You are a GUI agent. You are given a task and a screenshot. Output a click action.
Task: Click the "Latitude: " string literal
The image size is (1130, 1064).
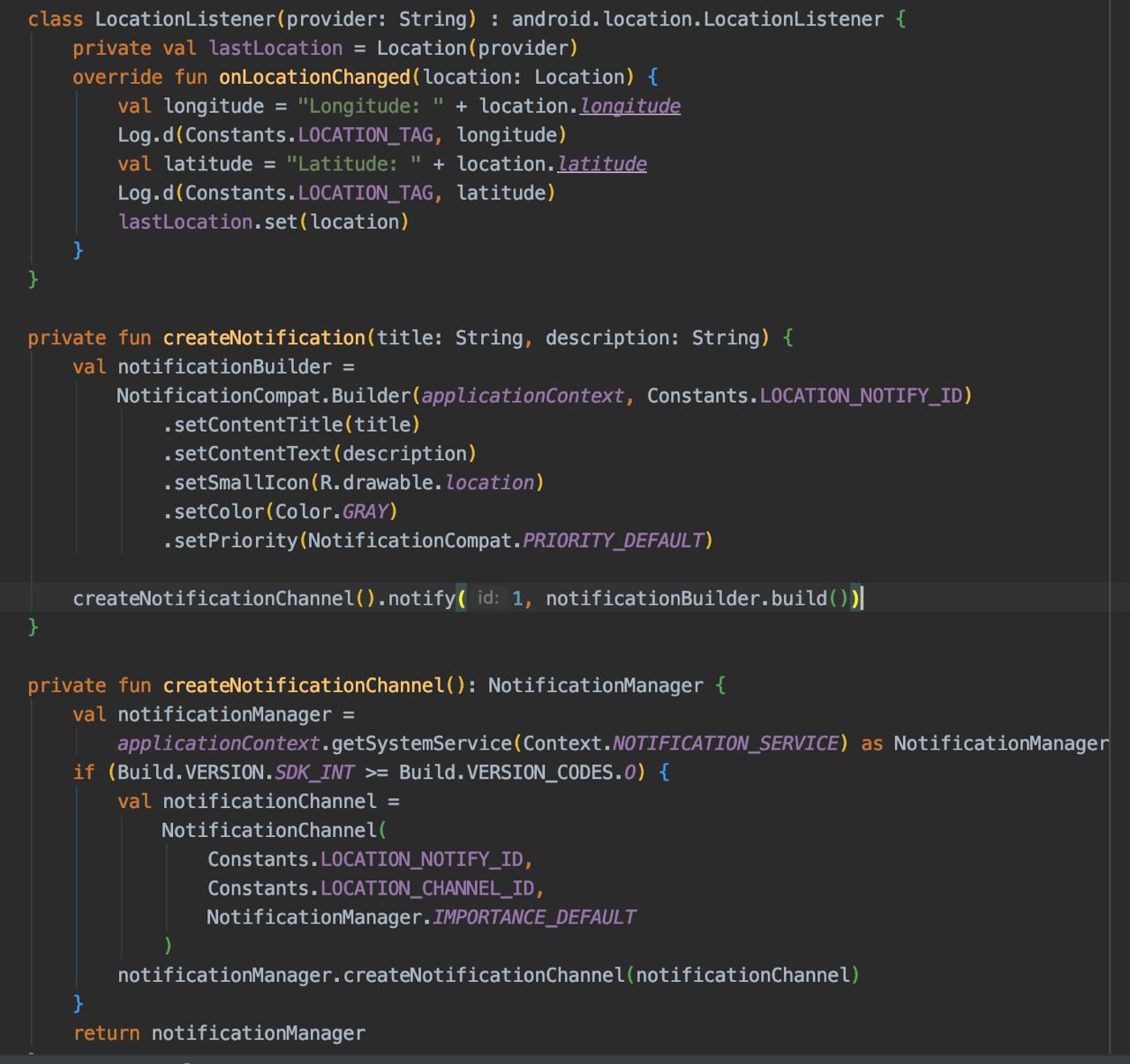(354, 163)
